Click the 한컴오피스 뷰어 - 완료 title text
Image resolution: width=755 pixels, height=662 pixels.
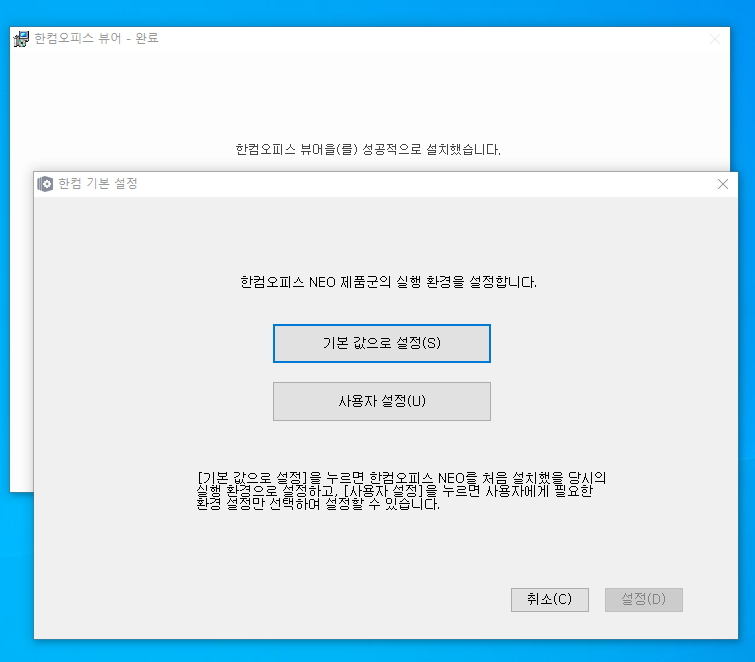[96, 38]
